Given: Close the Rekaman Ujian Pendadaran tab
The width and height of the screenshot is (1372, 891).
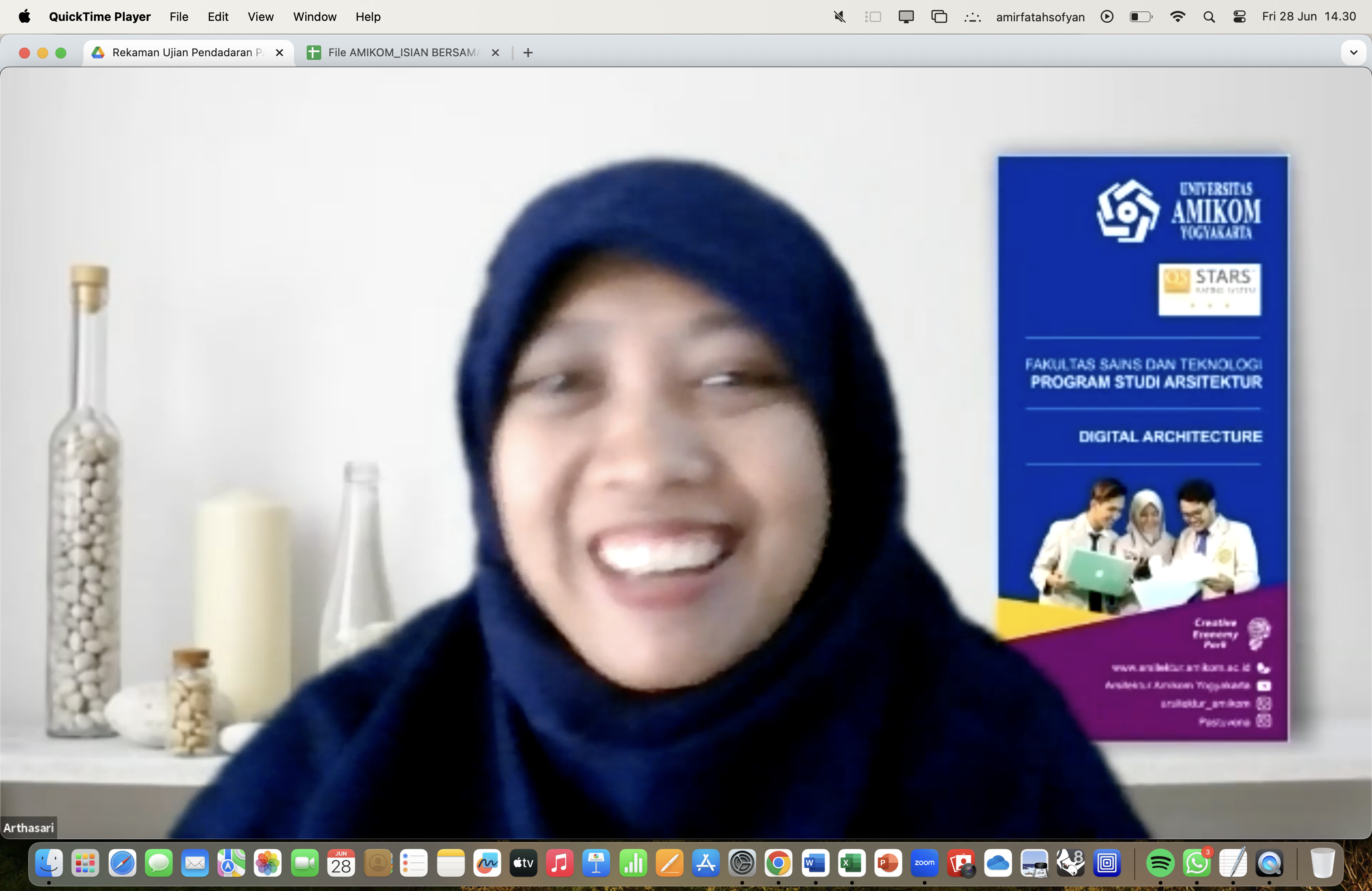Looking at the screenshot, I should click(279, 53).
